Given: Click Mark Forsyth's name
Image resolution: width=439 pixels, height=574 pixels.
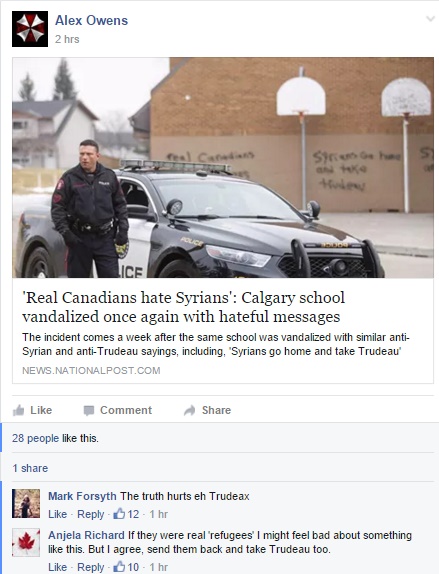Looking at the screenshot, I should tap(82, 496).
